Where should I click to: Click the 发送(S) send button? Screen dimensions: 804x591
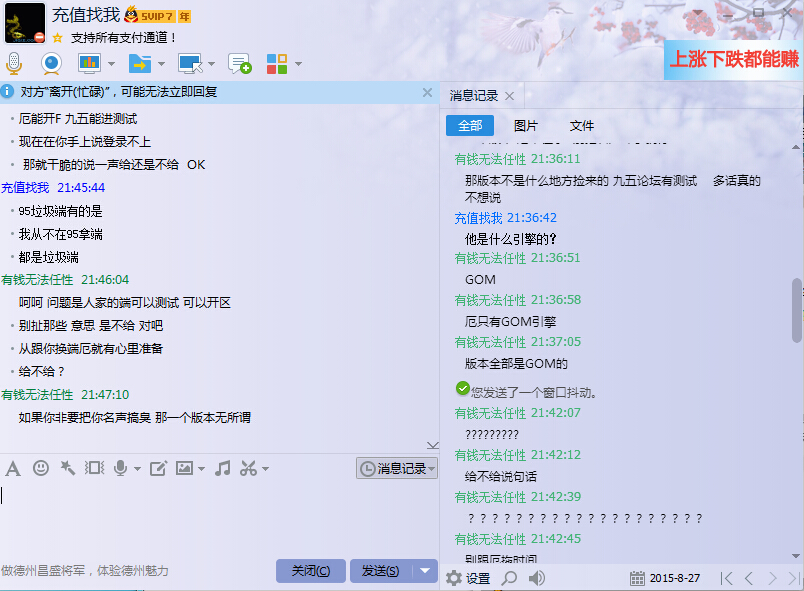[x=380, y=571]
